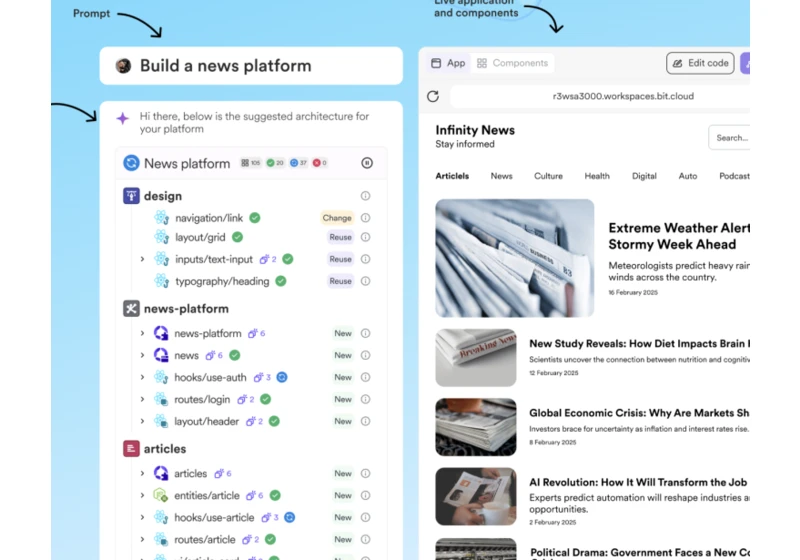
Task: Click dependency count icon on inputs/text-input
Action: (264, 259)
